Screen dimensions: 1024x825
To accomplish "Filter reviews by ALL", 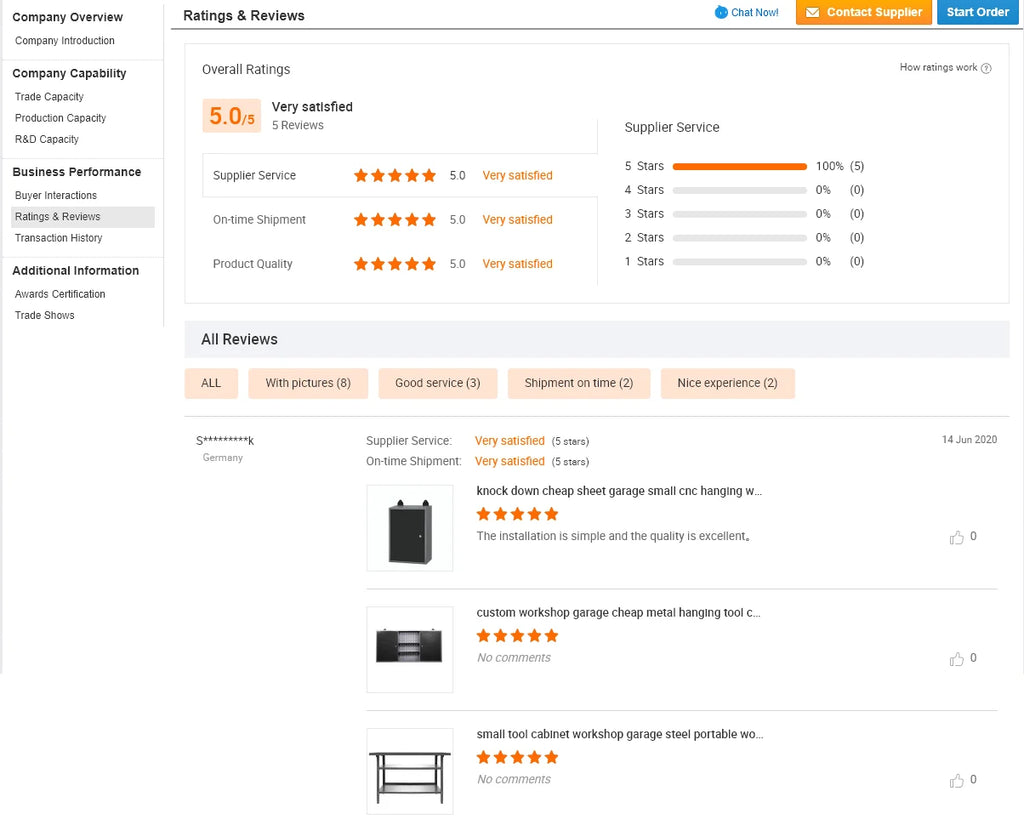I will 211,383.
